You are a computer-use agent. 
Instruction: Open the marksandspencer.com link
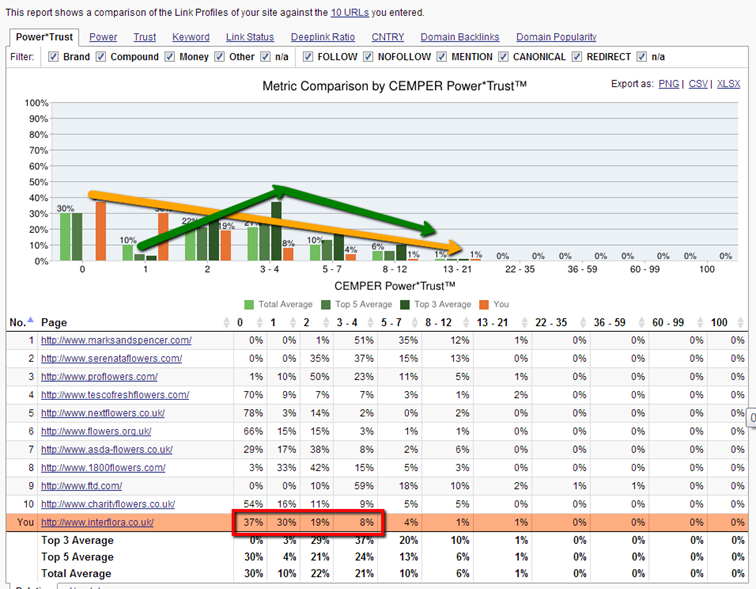(x=116, y=340)
